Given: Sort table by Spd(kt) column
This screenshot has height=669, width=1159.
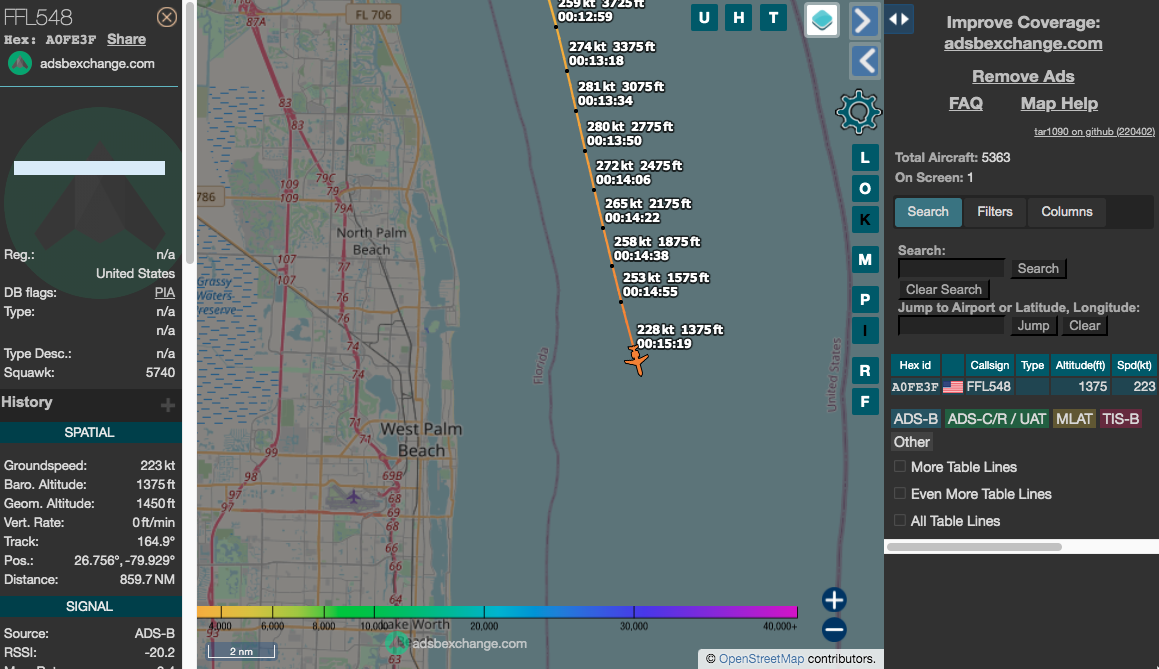Looking at the screenshot, I should 1134,365.
